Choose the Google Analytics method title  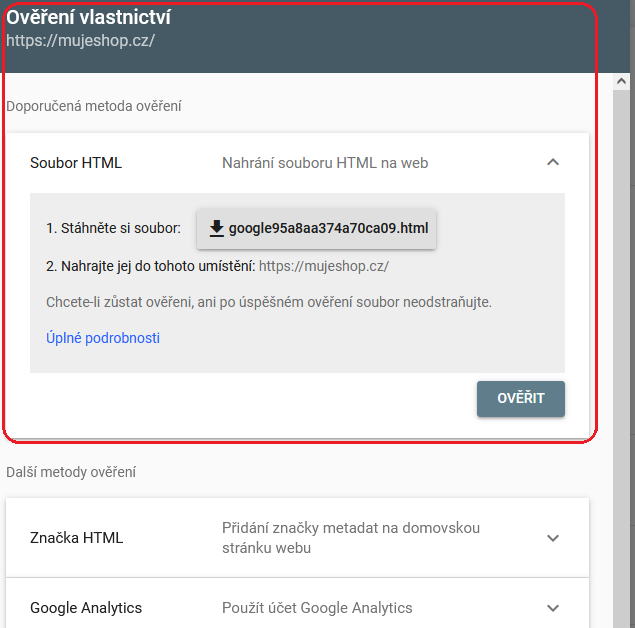point(86,608)
